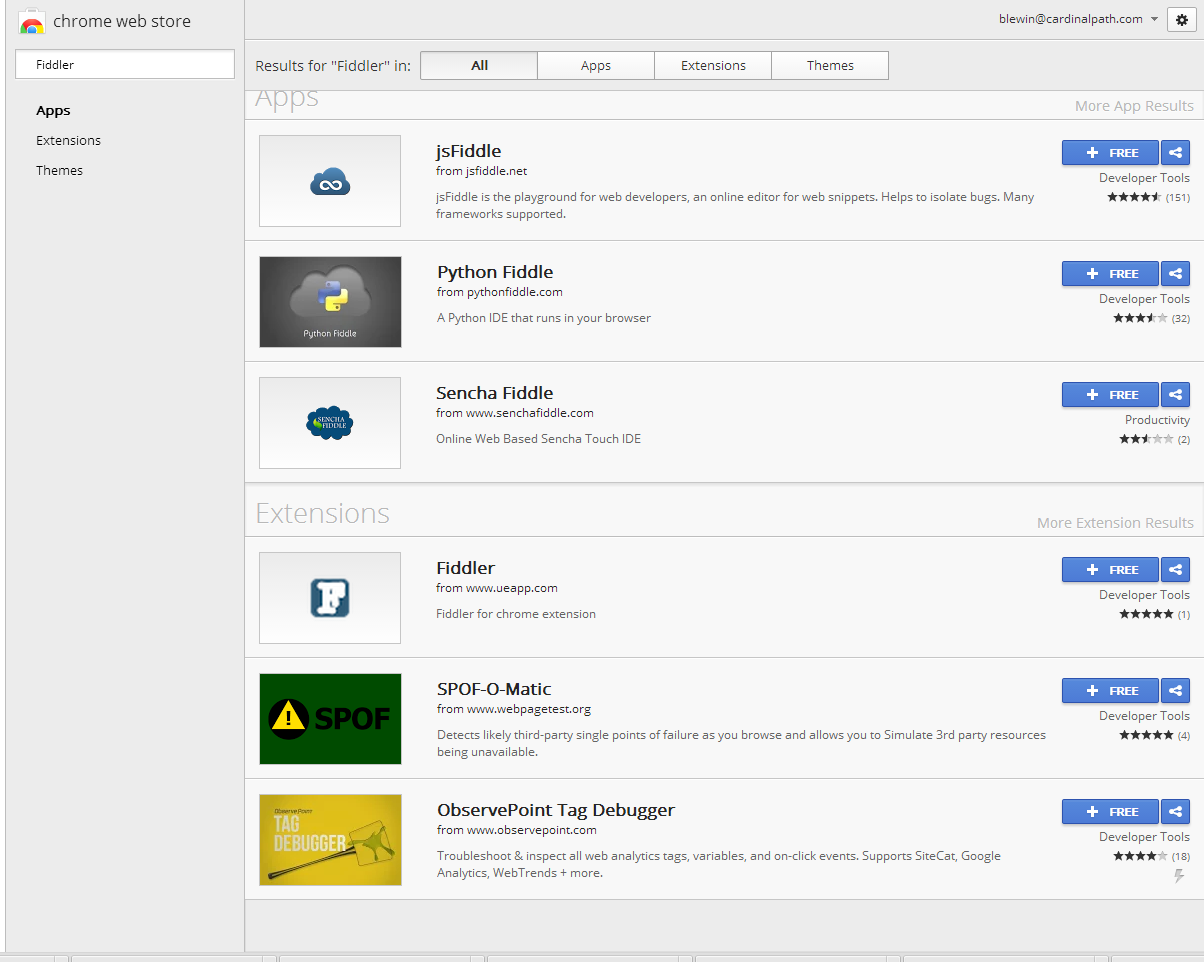This screenshot has width=1204, height=962.
Task: Switch to the Extensions filter tab
Action: [712, 65]
